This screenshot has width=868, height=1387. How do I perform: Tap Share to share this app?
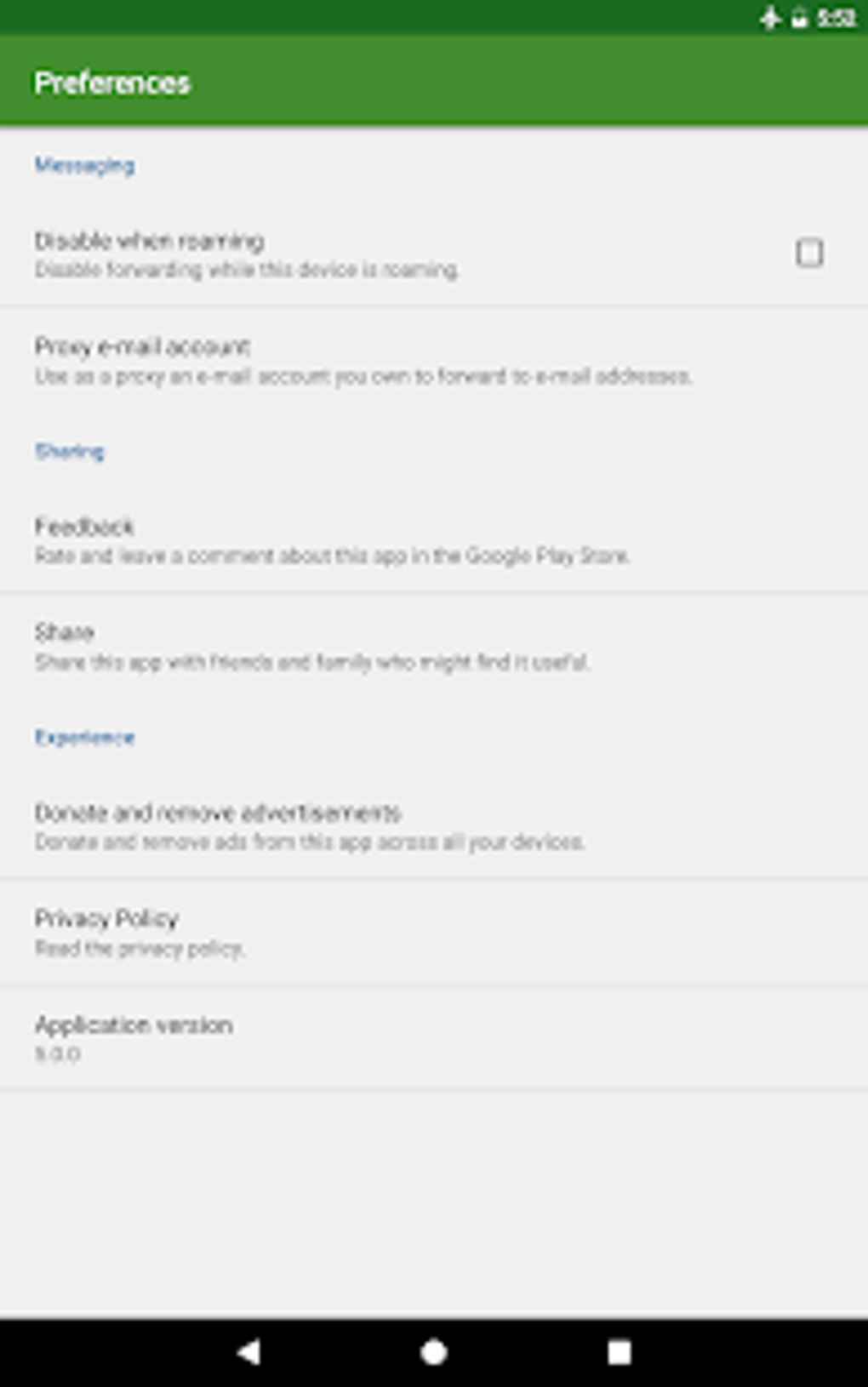tap(434, 646)
